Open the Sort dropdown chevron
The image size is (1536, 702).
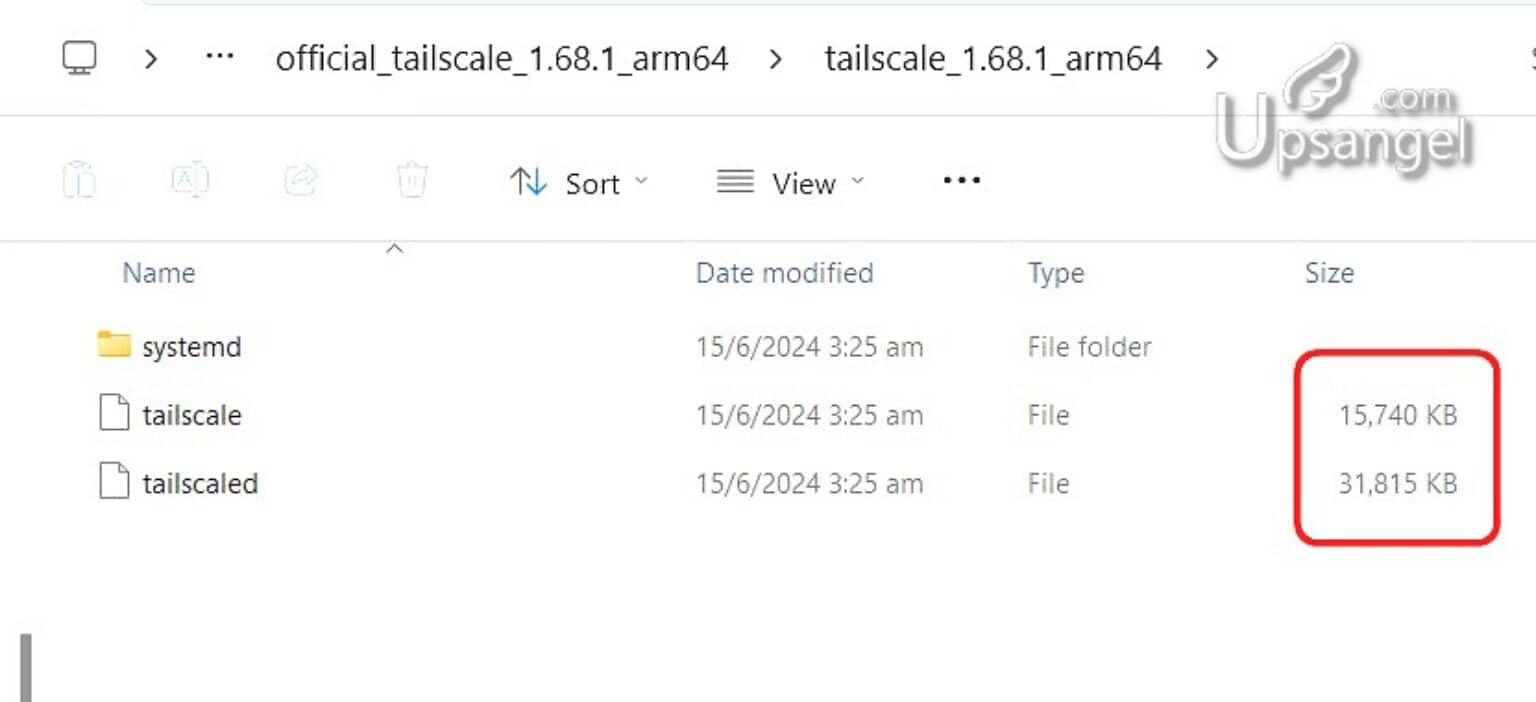click(x=642, y=184)
